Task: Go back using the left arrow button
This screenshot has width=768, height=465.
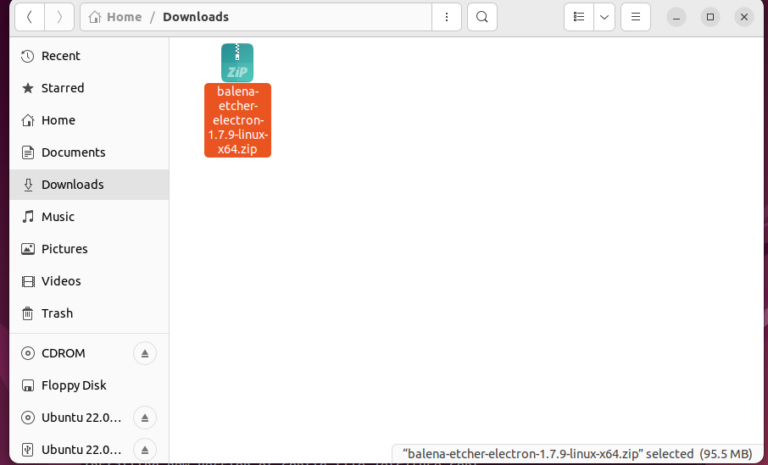Action: [29, 17]
